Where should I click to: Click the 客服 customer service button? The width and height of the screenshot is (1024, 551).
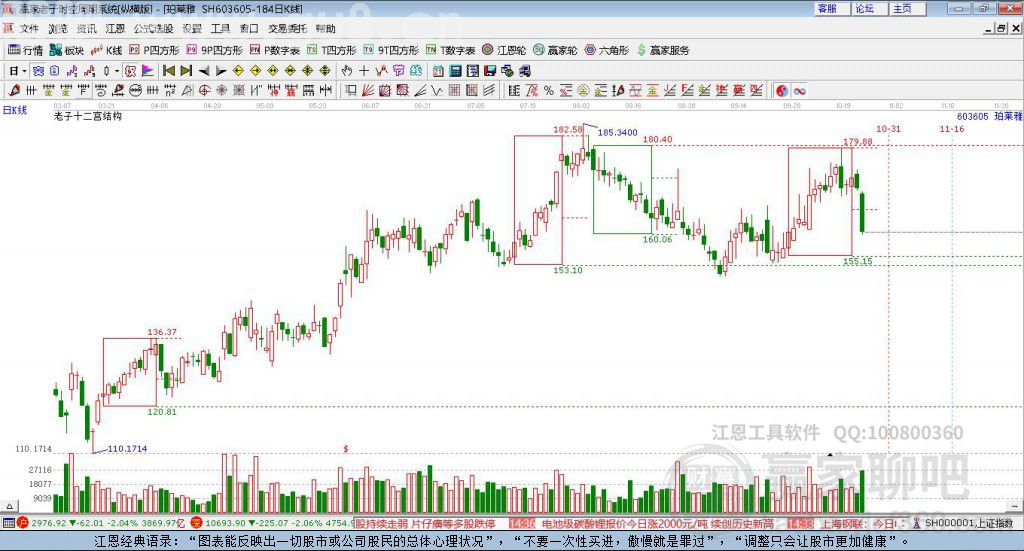(x=833, y=8)
